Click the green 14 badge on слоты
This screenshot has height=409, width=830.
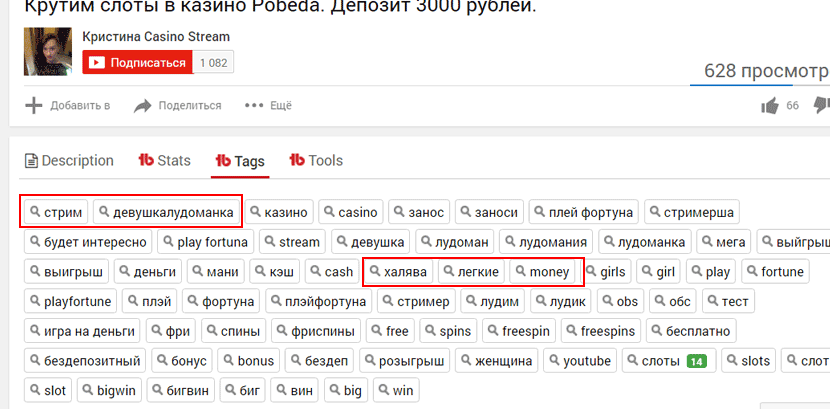pyautogui.click(x=697, y=361)
